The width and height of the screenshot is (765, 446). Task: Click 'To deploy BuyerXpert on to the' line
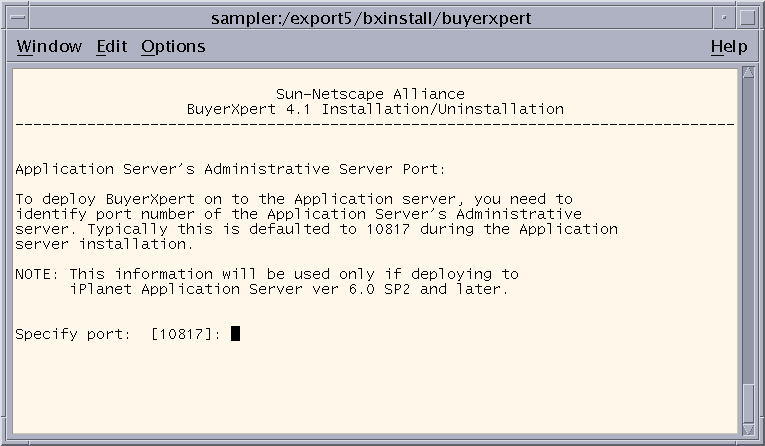tap(294, 199)
